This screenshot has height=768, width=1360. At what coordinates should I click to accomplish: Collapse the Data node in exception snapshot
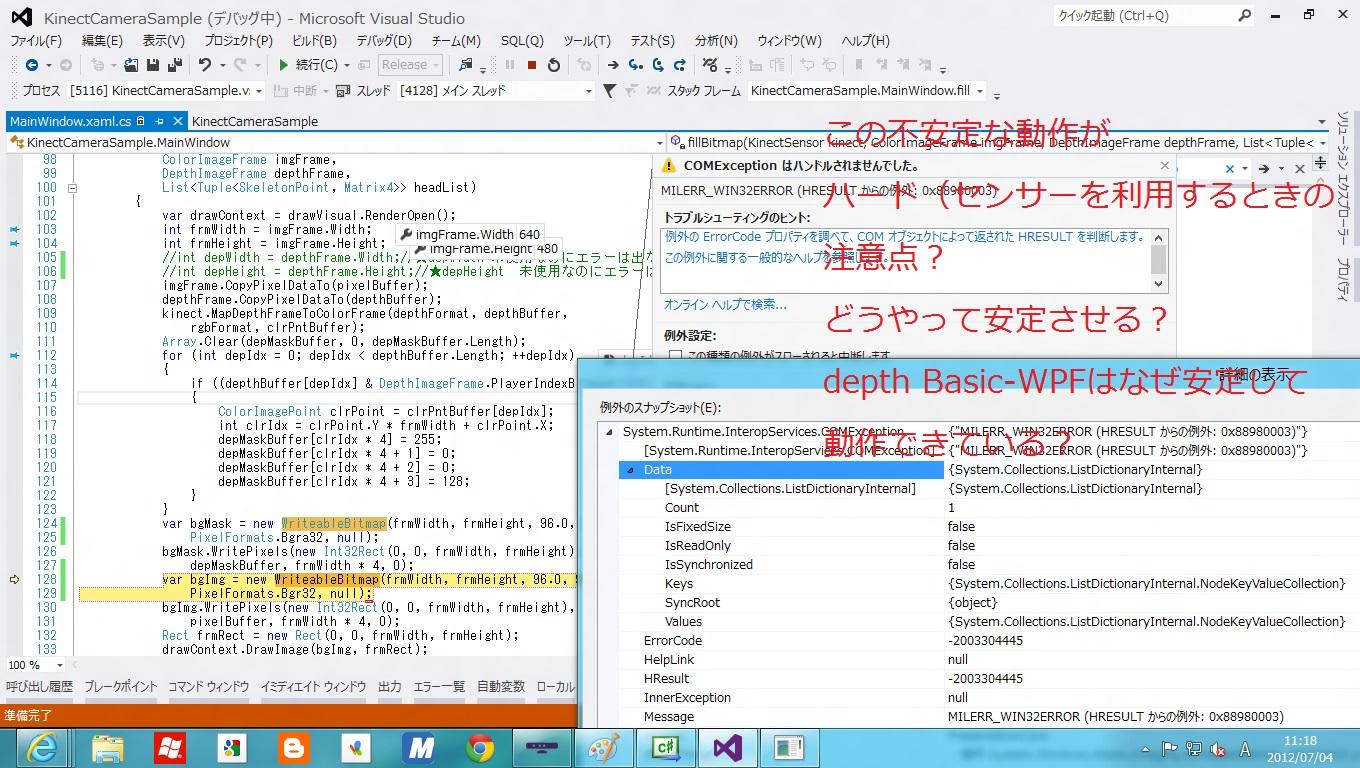[631, 470]
